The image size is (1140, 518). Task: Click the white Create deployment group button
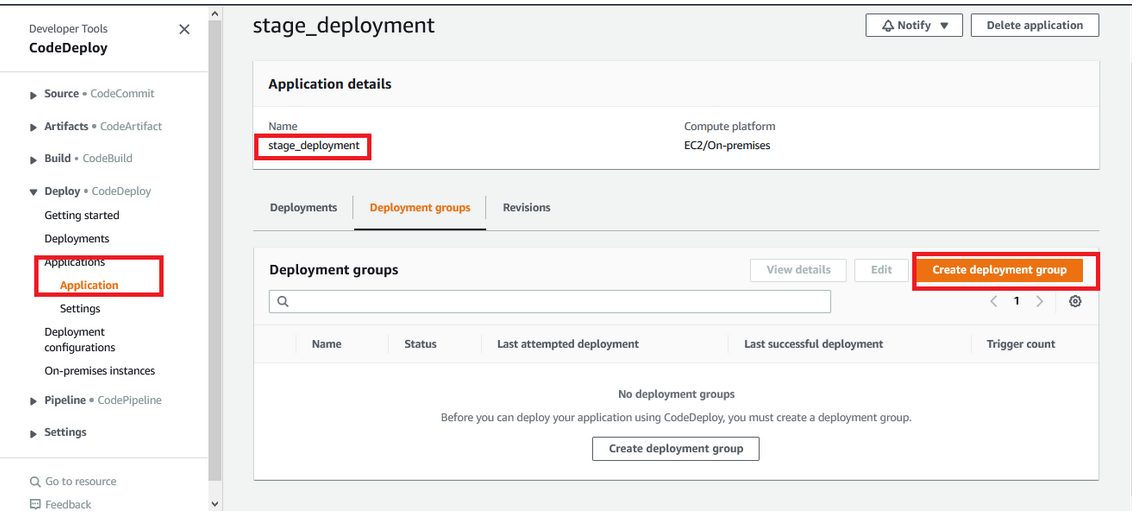pyautogui.click(x=676, y=449)
